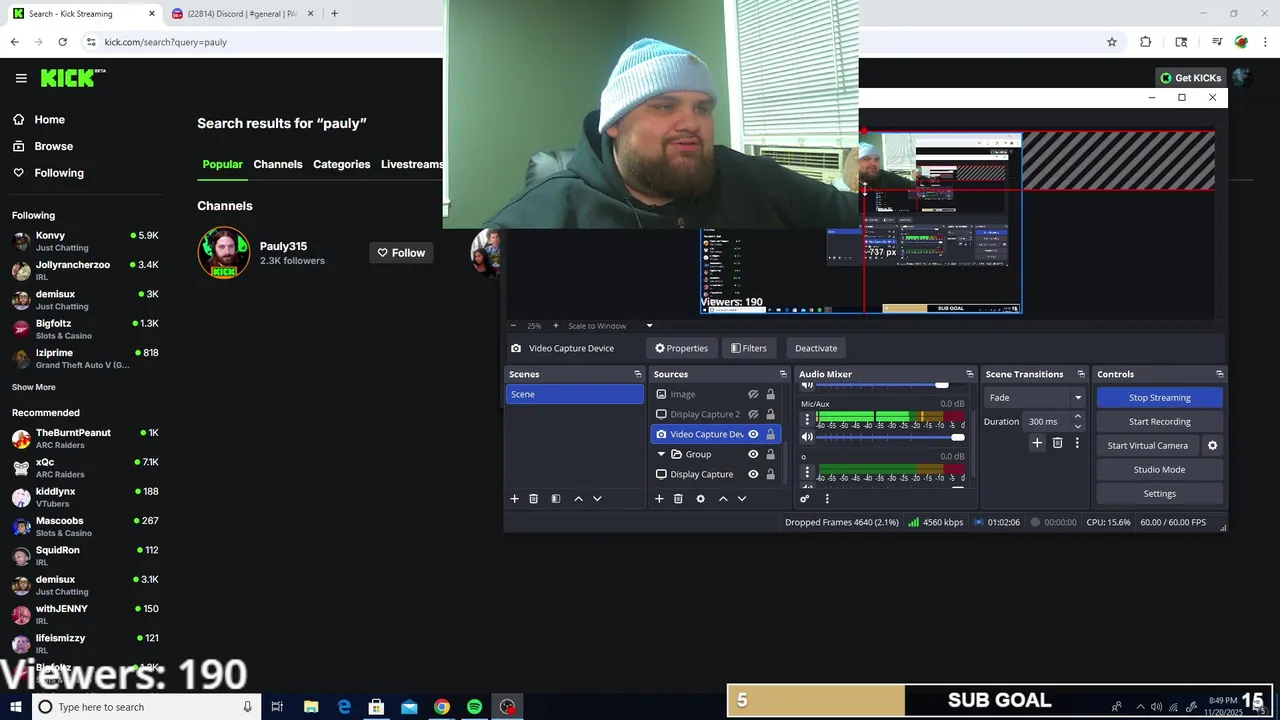The height and width of the screenshot is (720, 1280).
Task: Zoom in the OBS preview with the plus
Action: click(x=556, y=326)
